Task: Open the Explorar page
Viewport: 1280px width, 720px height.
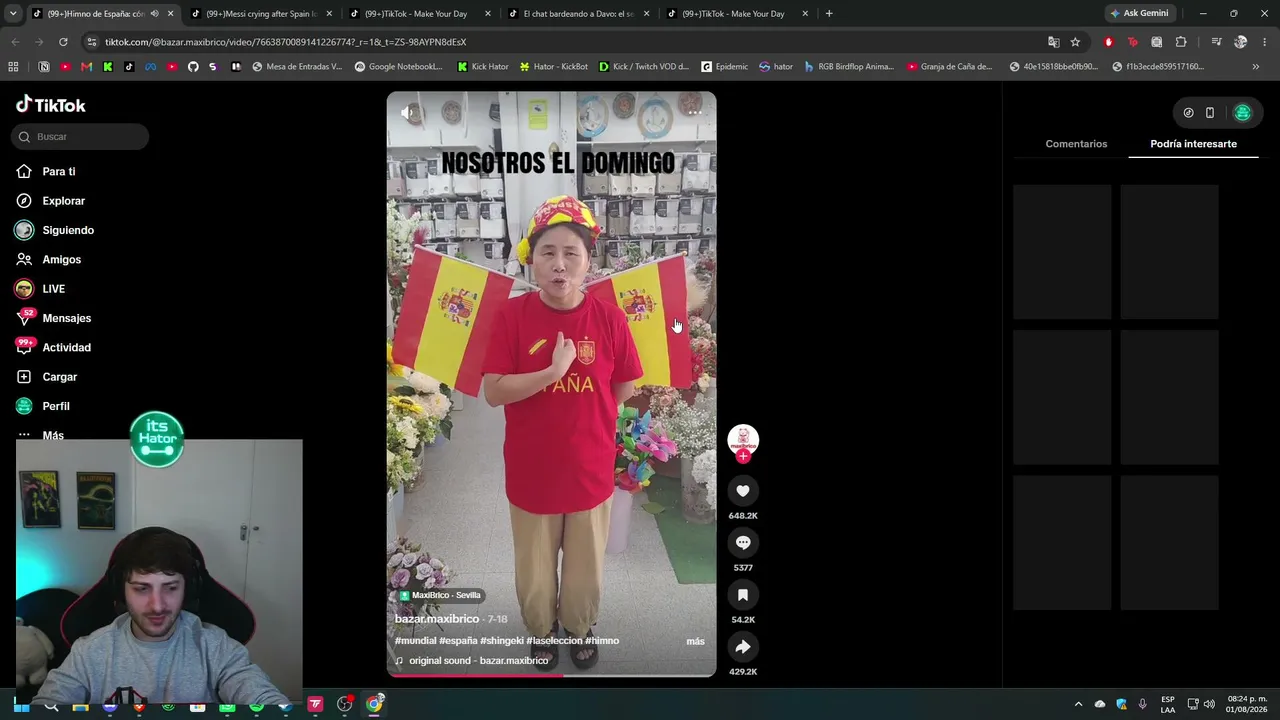Action: click(x=63, y=201)
